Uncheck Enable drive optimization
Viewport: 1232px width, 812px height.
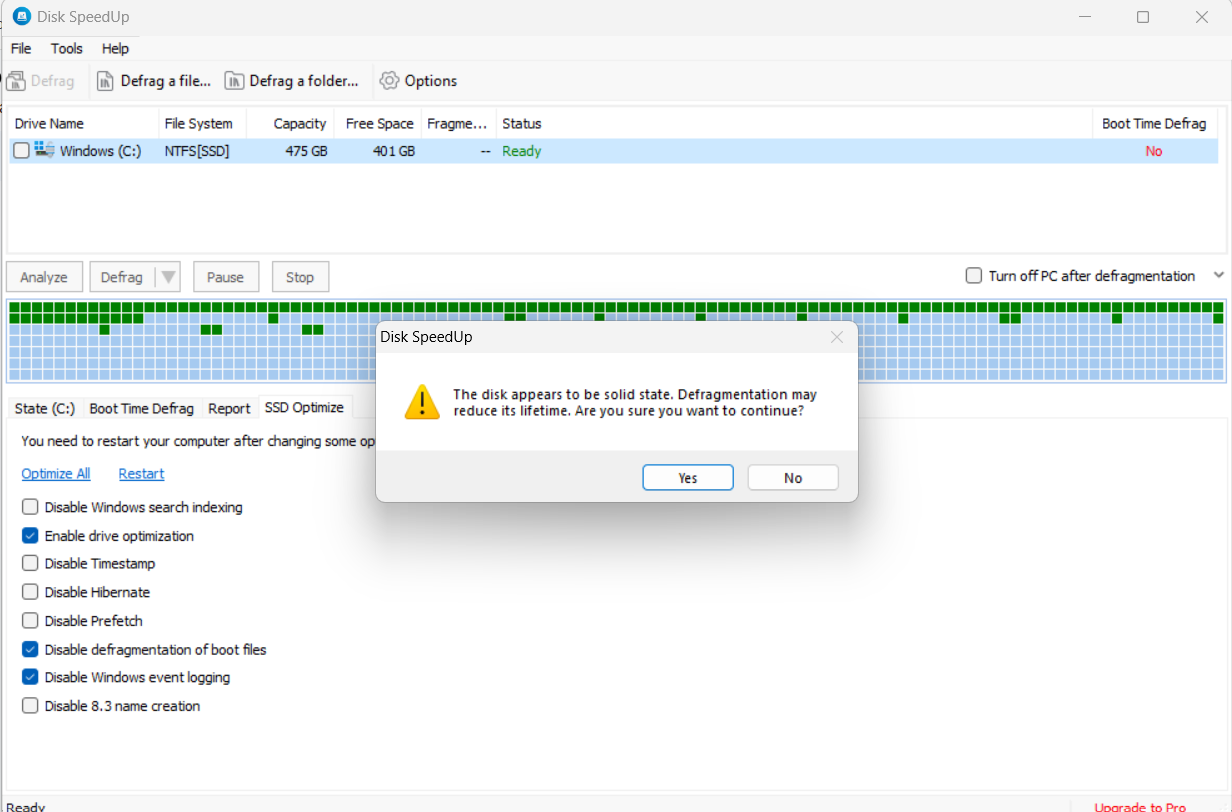point(30,536)
